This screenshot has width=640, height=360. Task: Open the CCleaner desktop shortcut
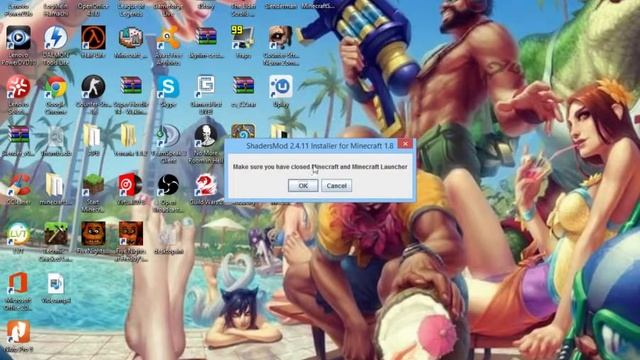[18, 185]
